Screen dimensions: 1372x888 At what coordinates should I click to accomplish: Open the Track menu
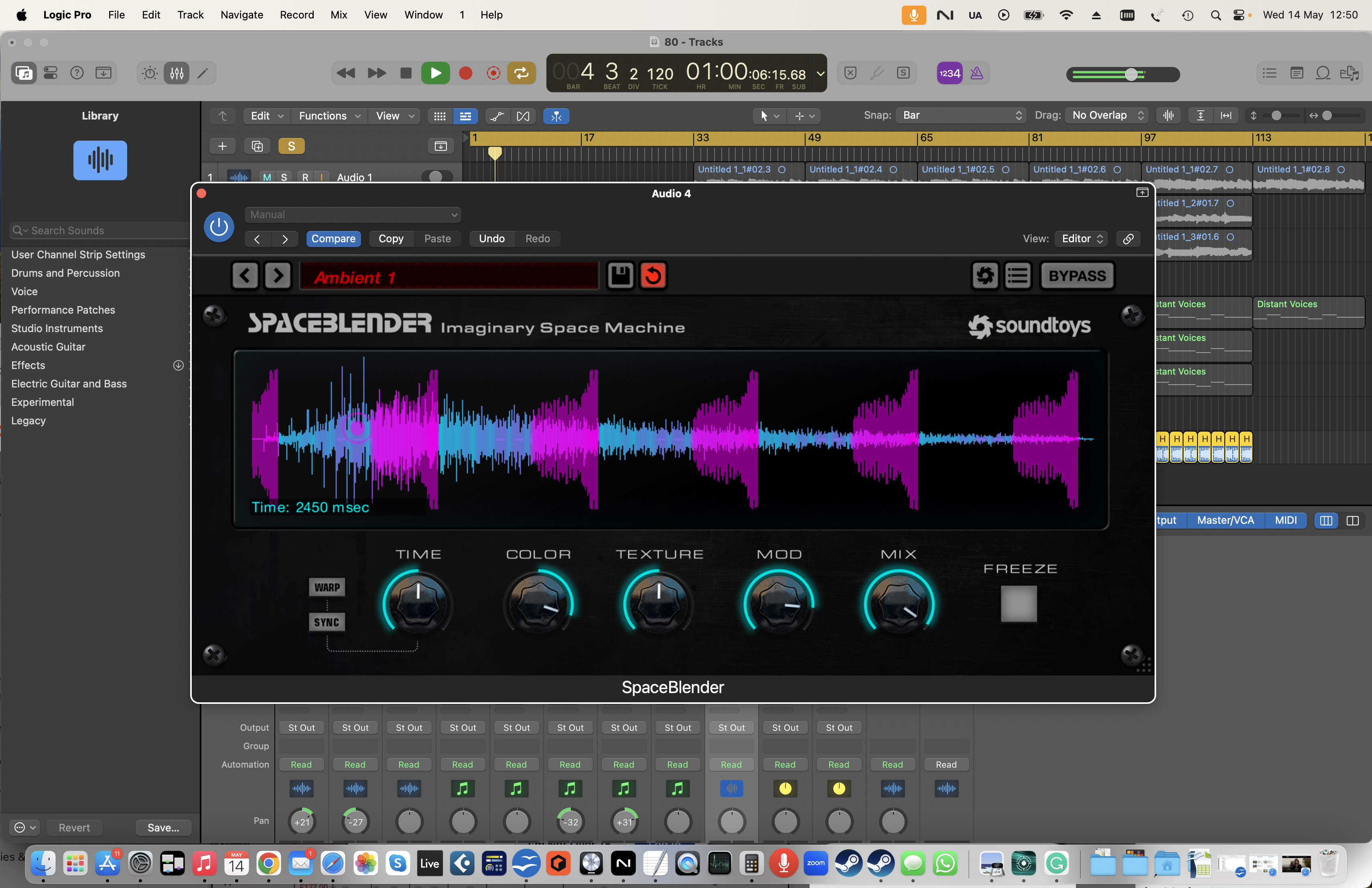(x=190, y=14)
